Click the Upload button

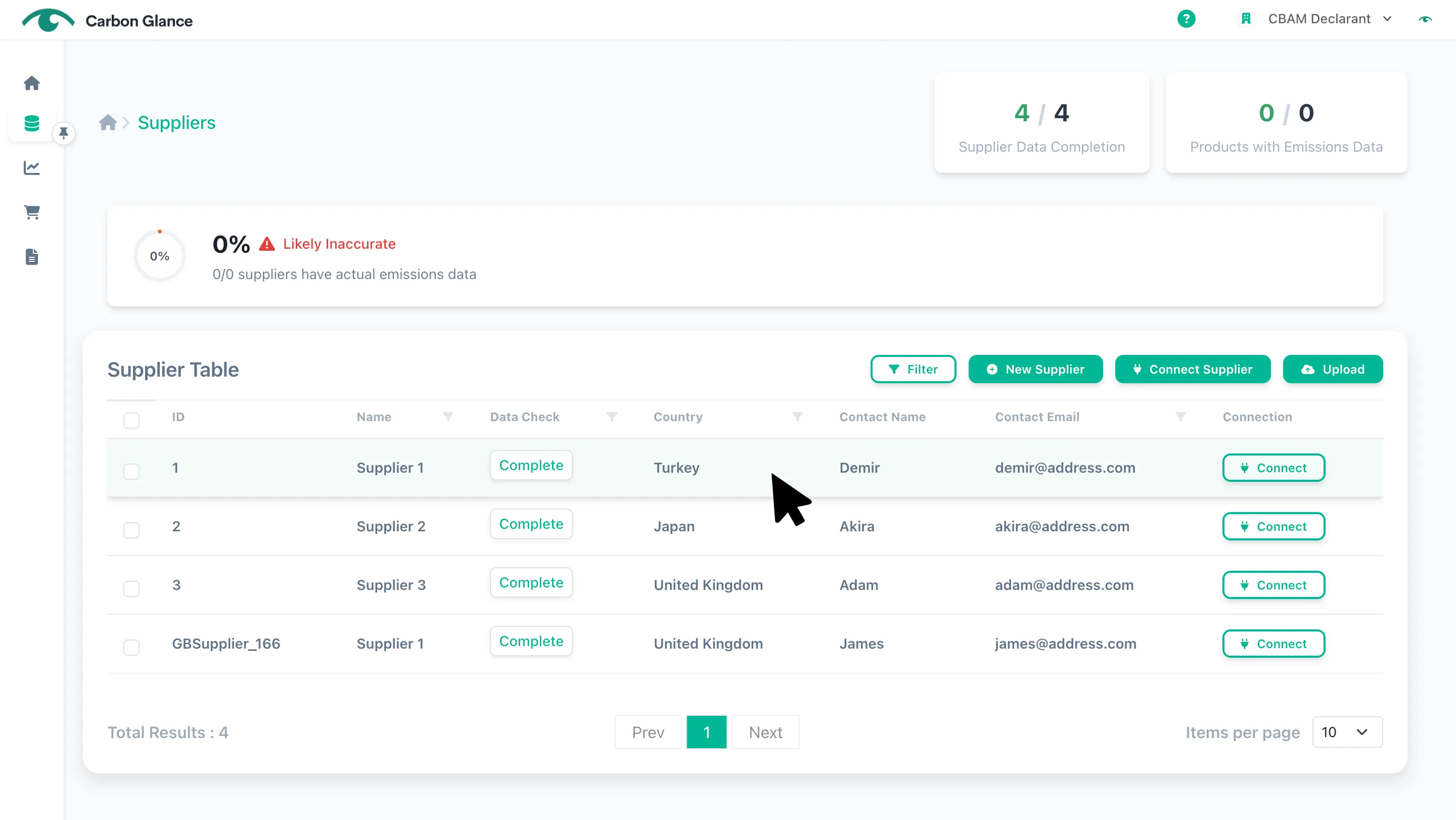tap(1333, 369)
